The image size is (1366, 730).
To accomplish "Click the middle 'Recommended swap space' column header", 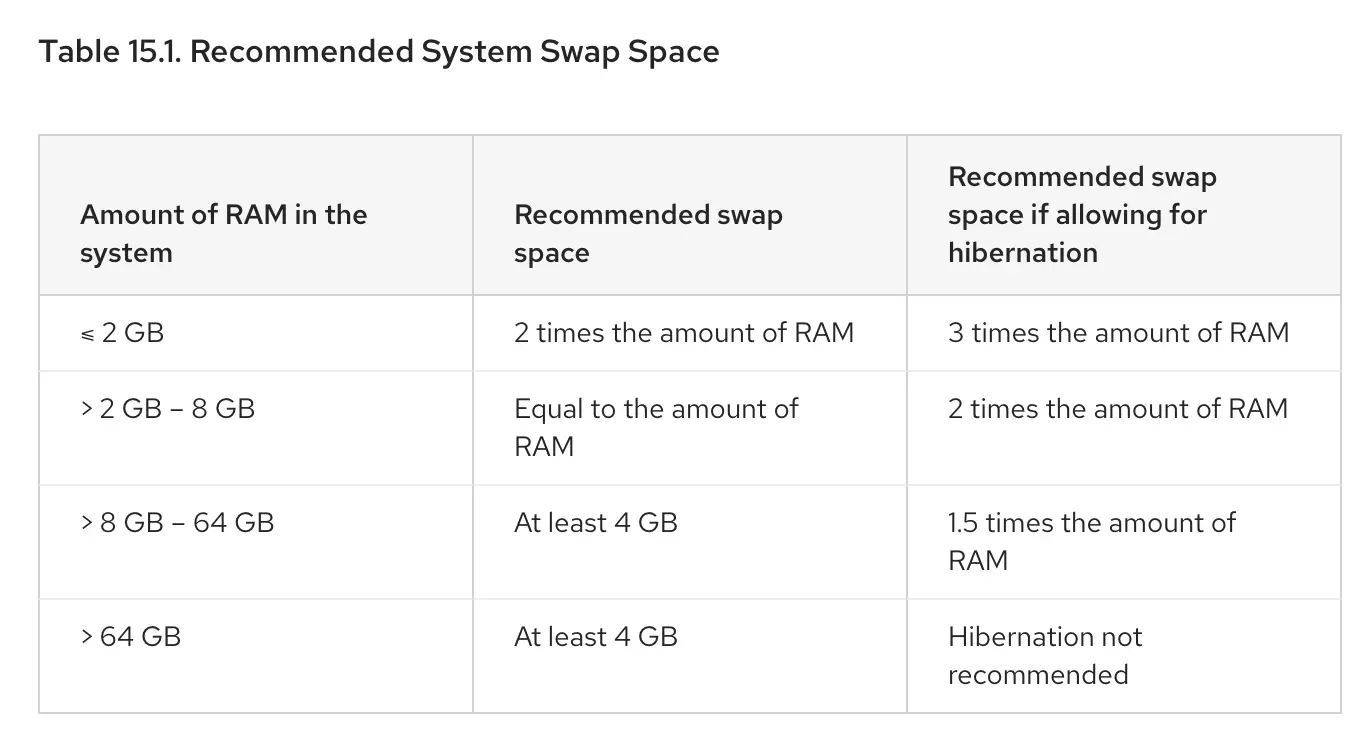I will (x=648, y=233).
